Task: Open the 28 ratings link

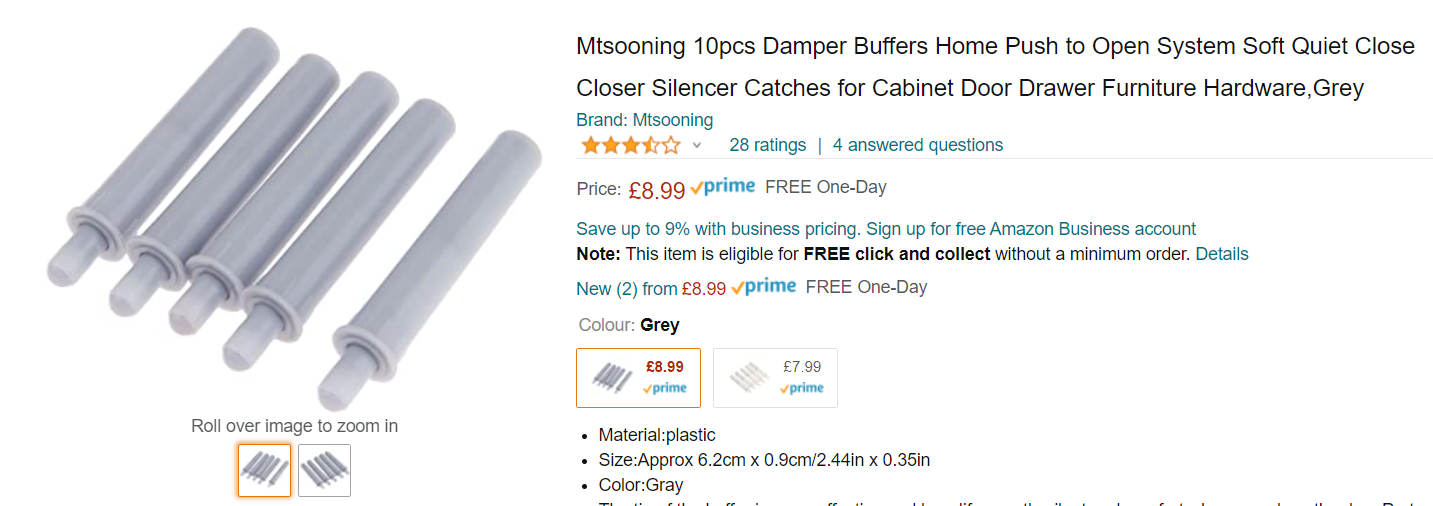Action: pyautogui.click(x=767, y=145)
